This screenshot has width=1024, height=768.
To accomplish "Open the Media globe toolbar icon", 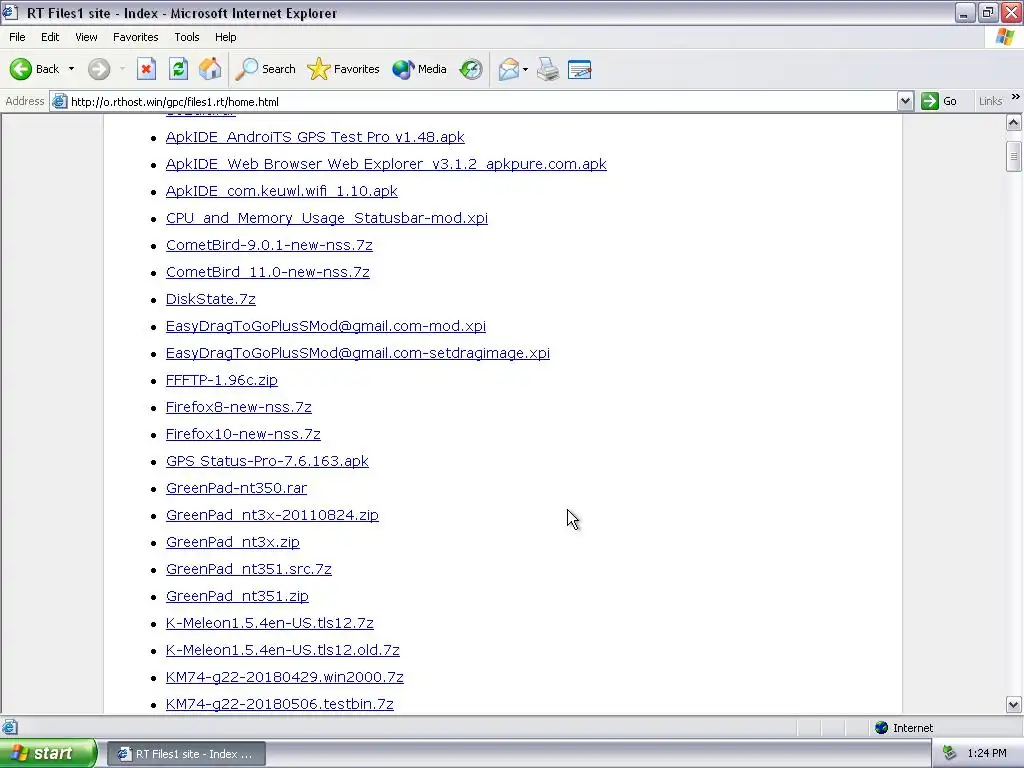I will (x=403, y=69).
